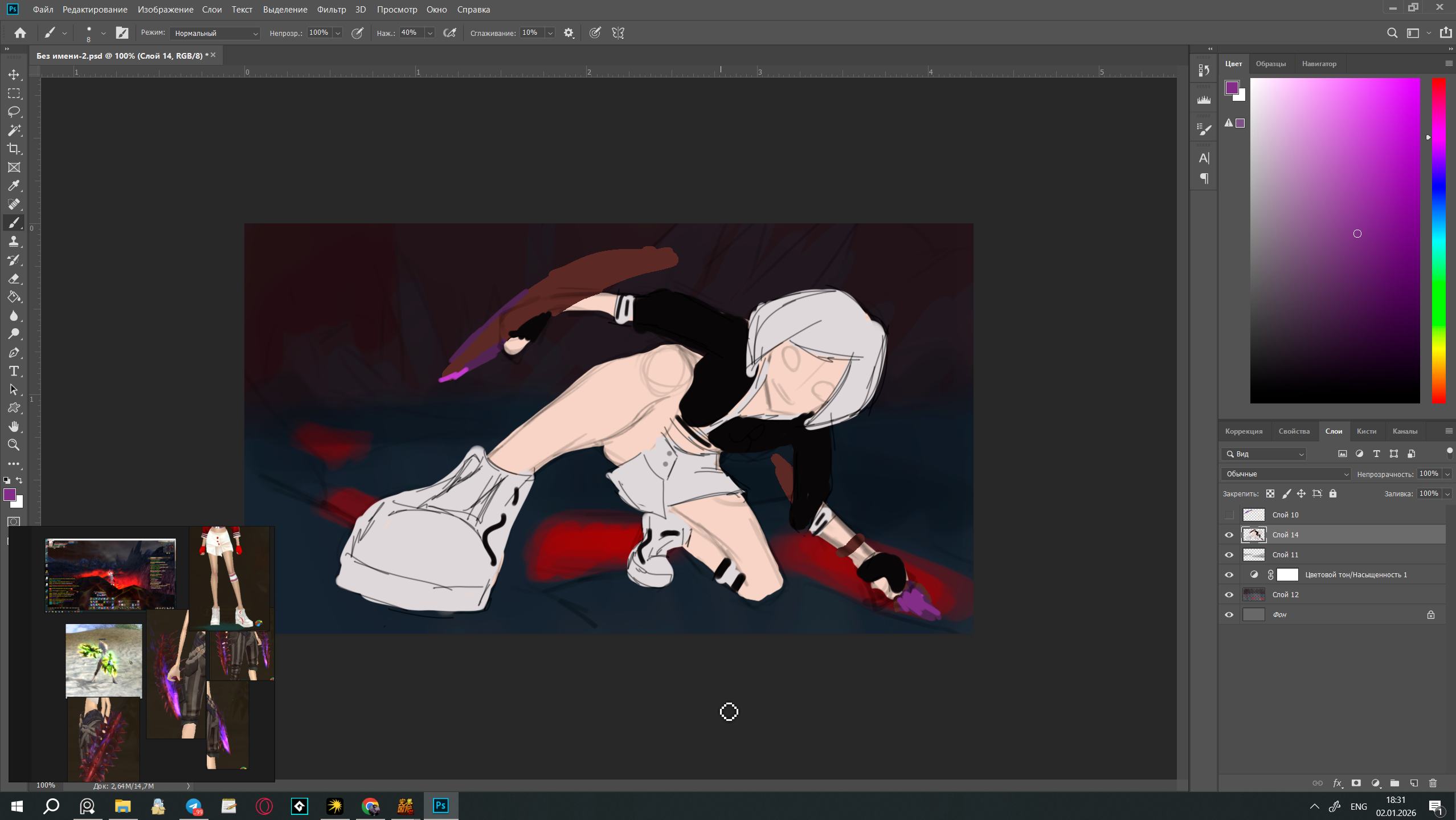Open Telegram from the taskbar
Viewport: 1456px width, 820px height.
pyautogui.click(x=194, y=806)
